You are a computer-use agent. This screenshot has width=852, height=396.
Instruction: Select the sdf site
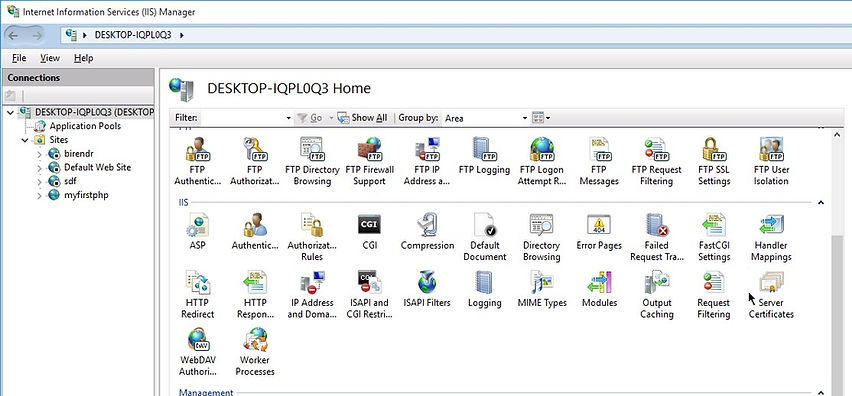click(61, 181)
